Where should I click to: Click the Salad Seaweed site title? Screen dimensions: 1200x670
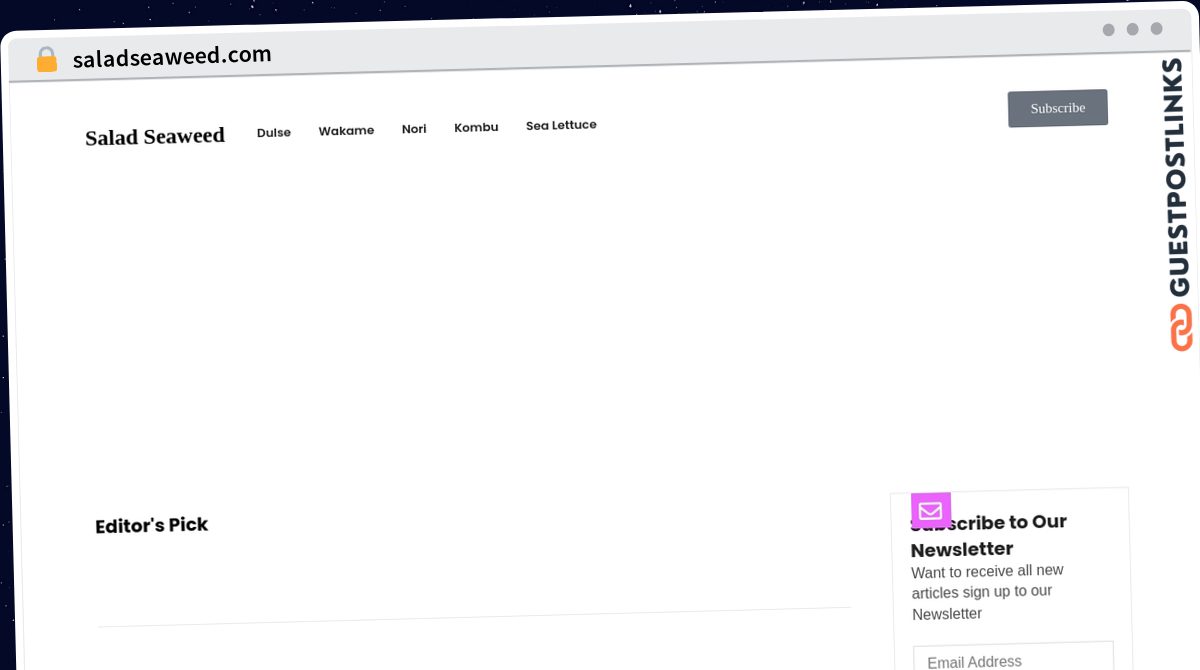[x=155, y=136]
